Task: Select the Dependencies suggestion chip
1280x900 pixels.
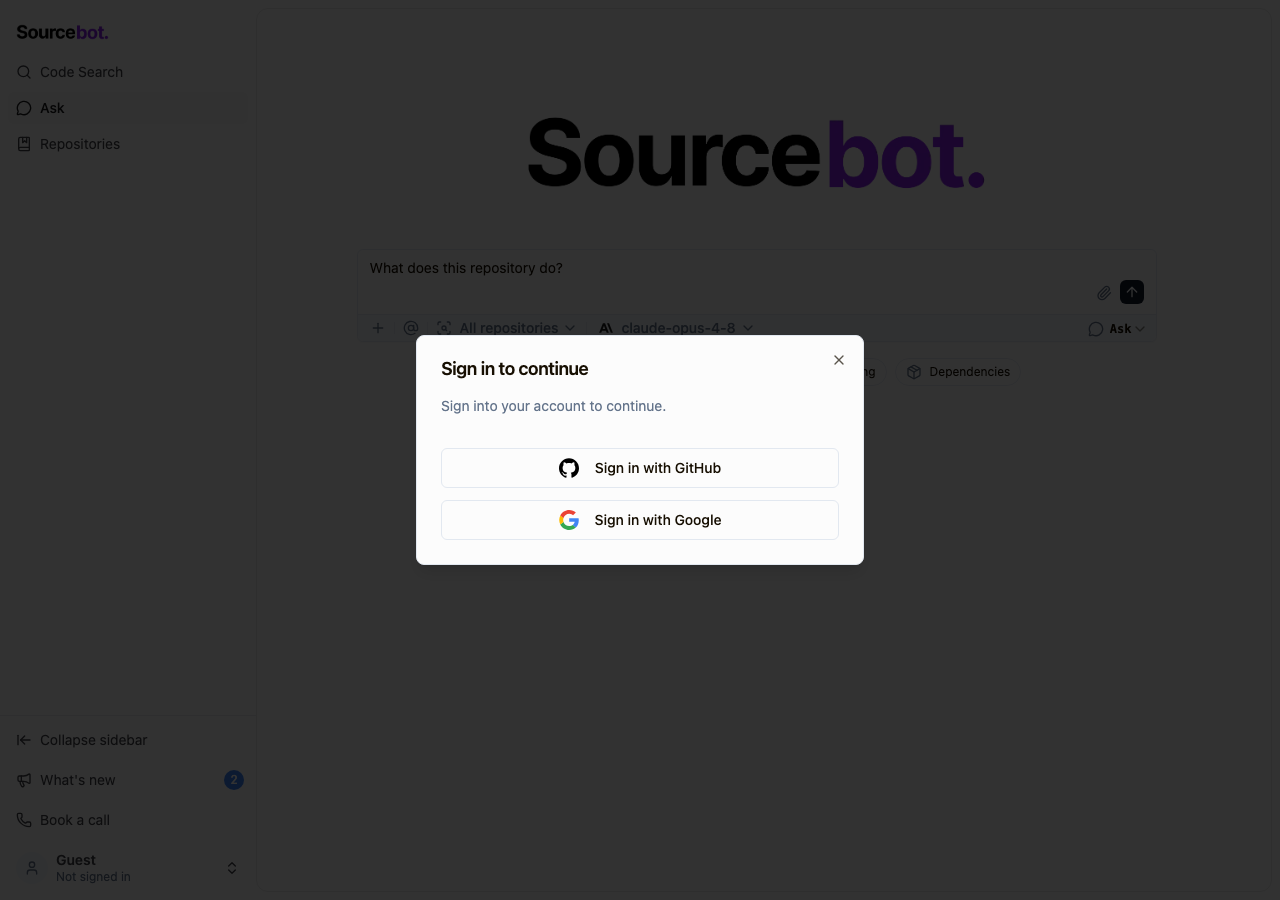Action: coord(958,372)
